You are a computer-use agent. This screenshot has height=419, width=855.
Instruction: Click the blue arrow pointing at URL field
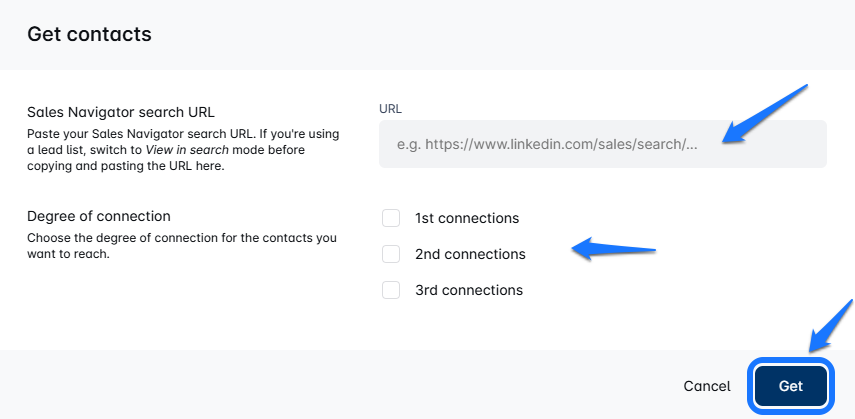click(765, 113)
